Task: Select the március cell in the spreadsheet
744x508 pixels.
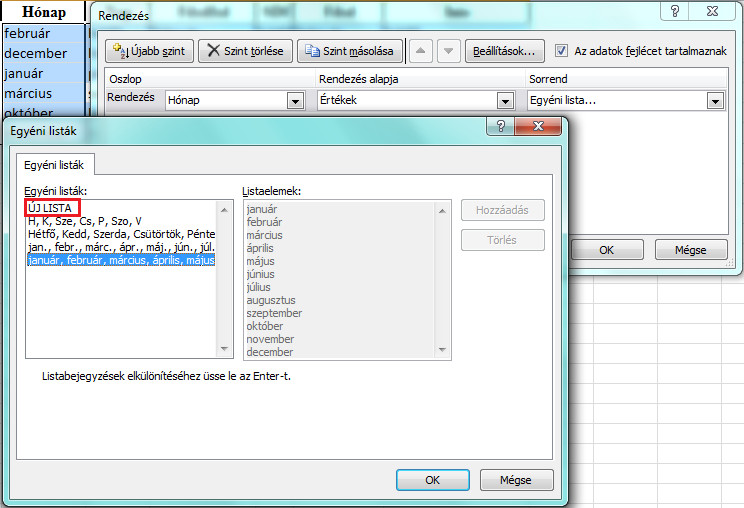Action: pos(44,93)
